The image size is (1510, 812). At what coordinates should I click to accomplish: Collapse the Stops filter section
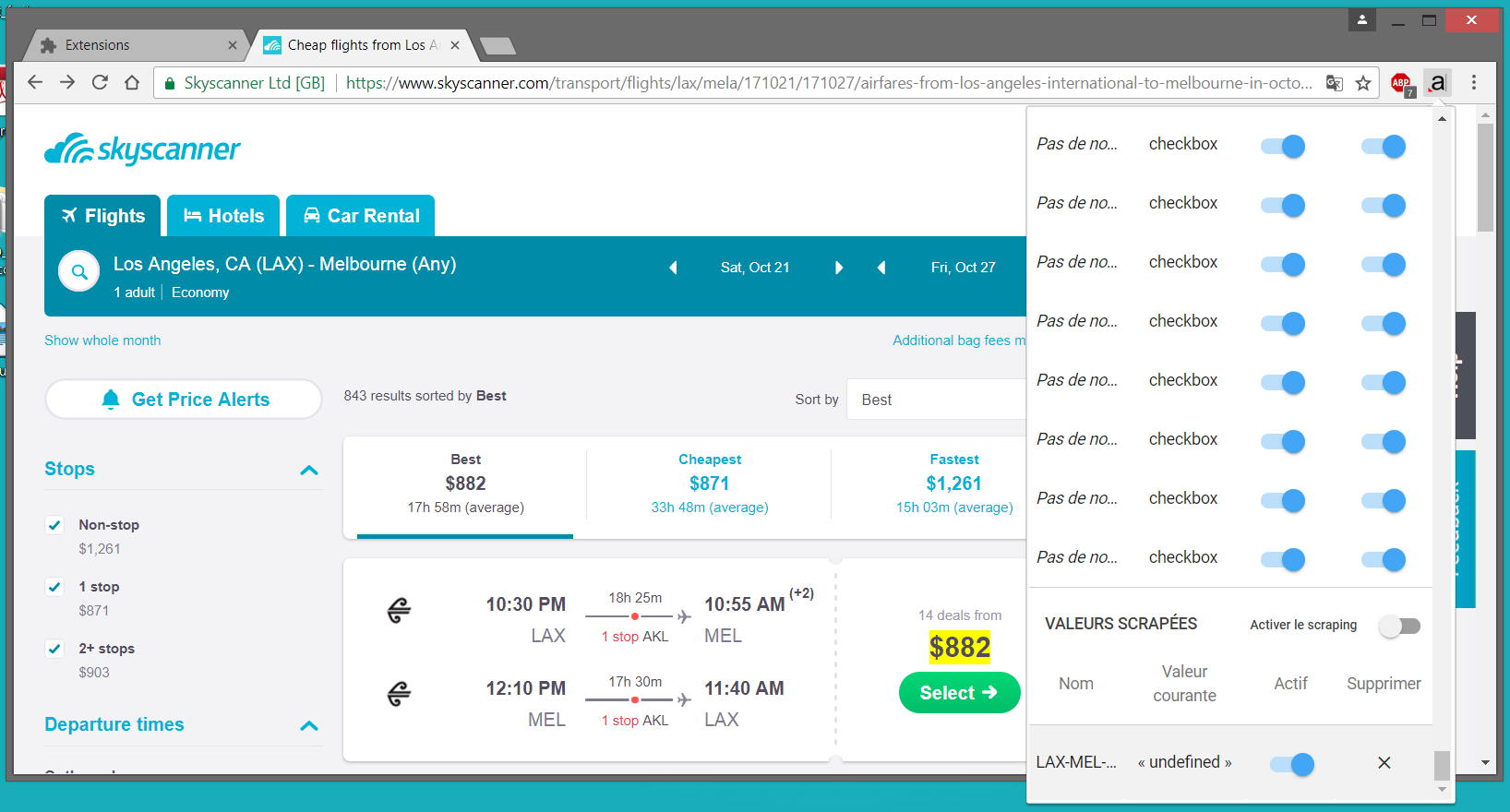pyautogui.click(x=309, y=470)
